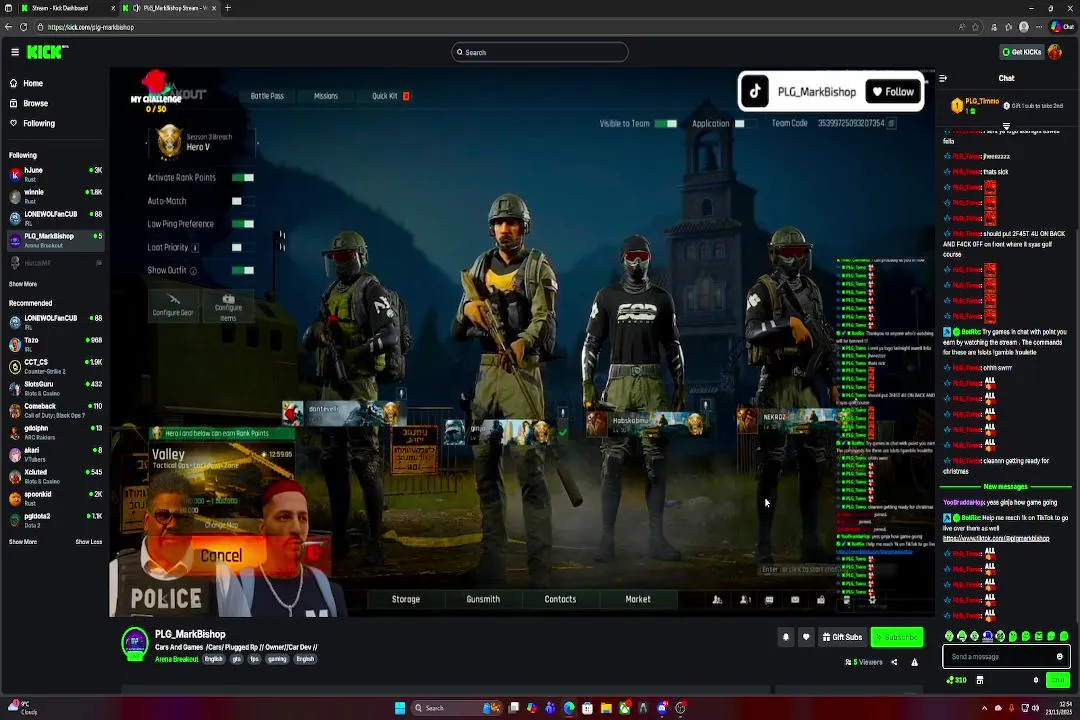1080x720 pixels.
Task: Click the TikTok logo in overlay
Action: [x=755, y=92]
